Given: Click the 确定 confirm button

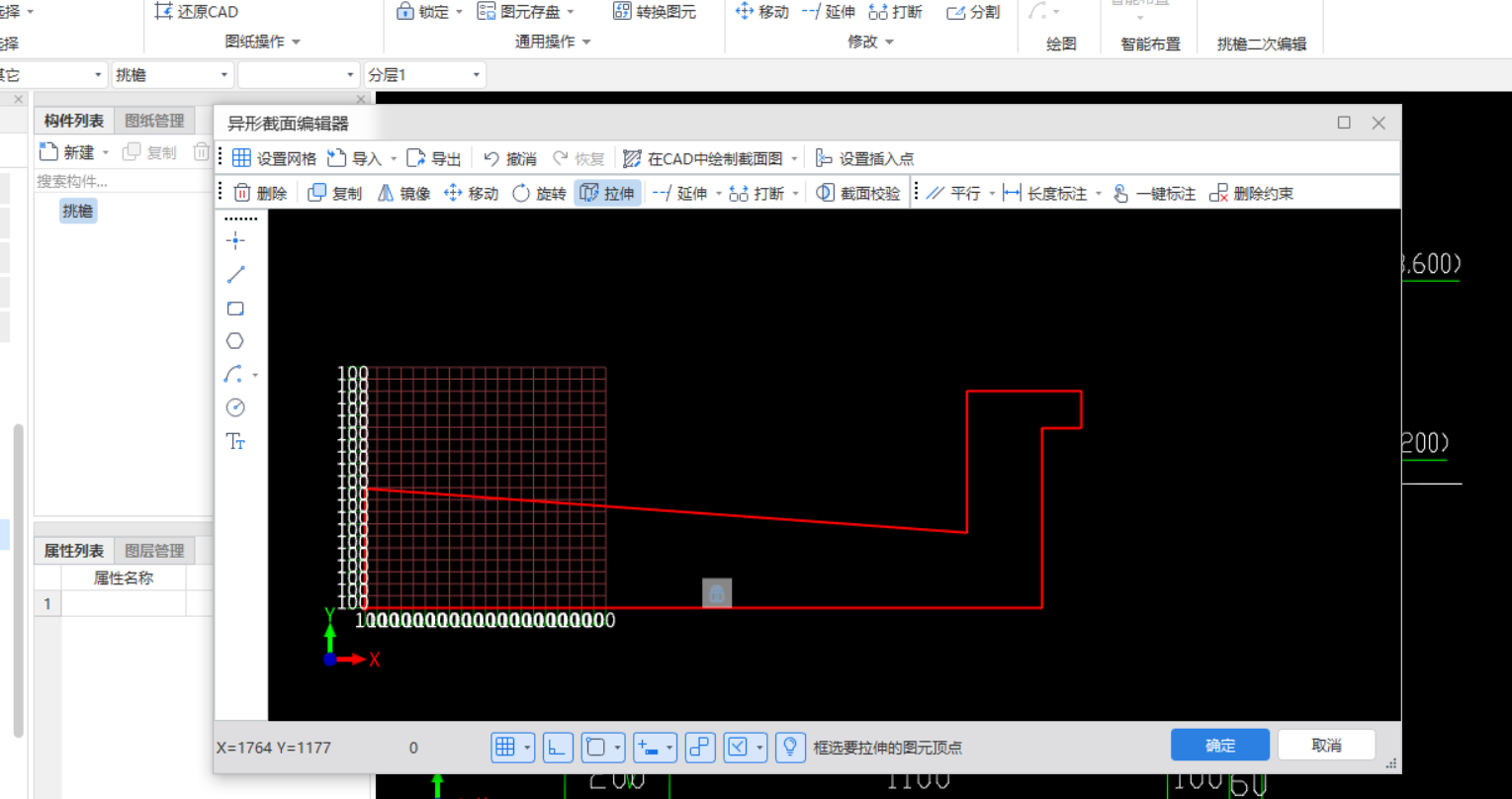Looking at the screenshot, I should coord(1220,746).
